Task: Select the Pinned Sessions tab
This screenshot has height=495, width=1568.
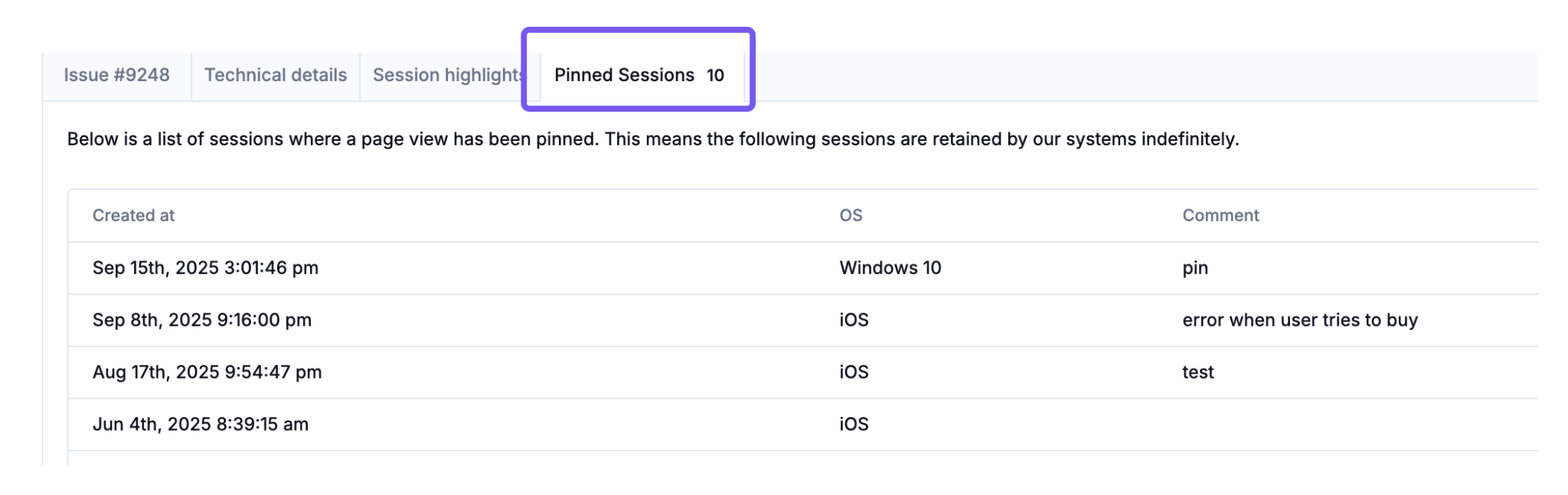Action: pos(624,75)
